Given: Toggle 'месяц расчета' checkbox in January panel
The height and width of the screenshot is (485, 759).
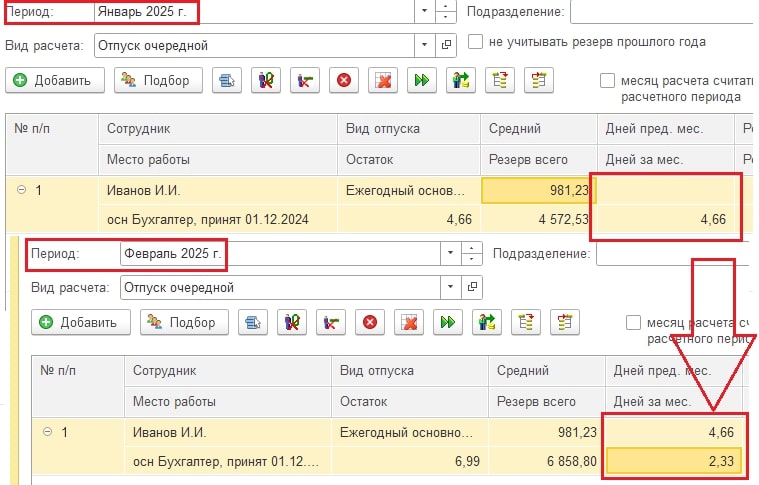Looking at the screenshot, I should tap(607, 80).
